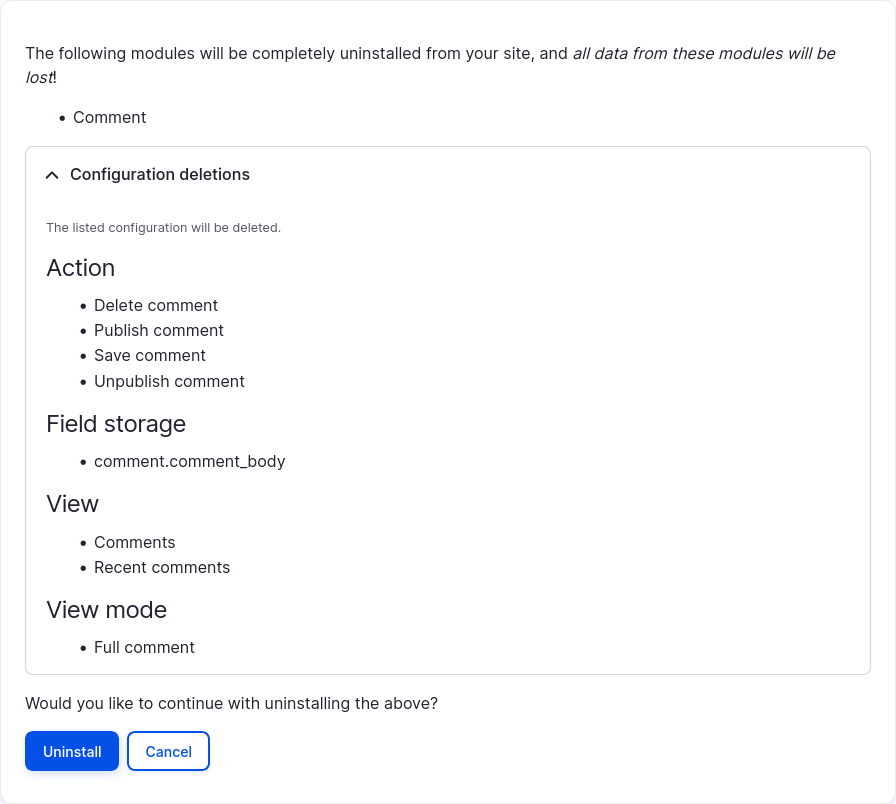Select the Publish comment action
The height and width of the screenshot is (804, 896).
click(x=159, y=330)
